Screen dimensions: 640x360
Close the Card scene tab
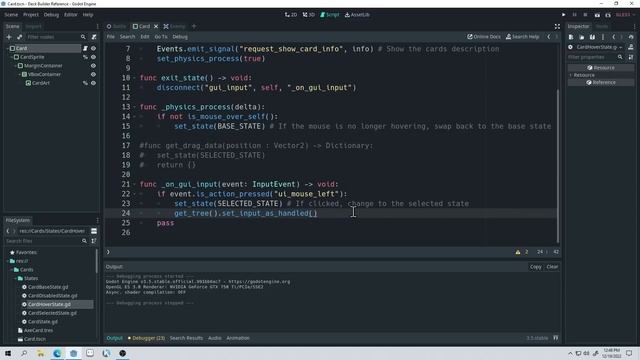(x=156, y=26)
